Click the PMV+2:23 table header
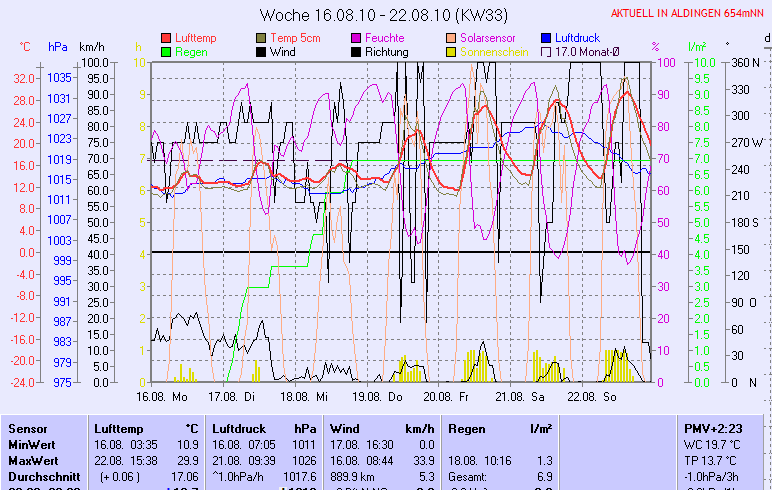This screenshot has height=490, width=772. pyautogui.click(x=712, y=428)
